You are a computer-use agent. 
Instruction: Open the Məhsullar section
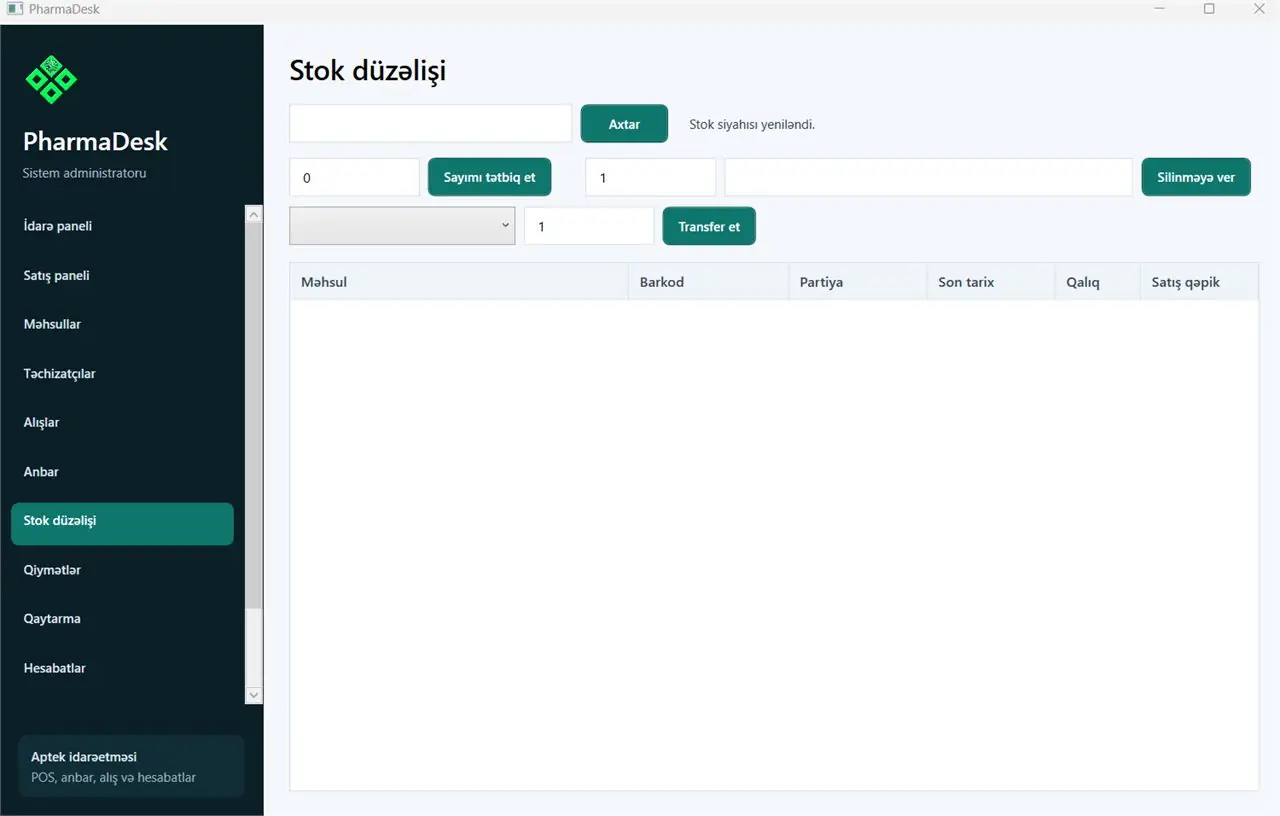122,324
